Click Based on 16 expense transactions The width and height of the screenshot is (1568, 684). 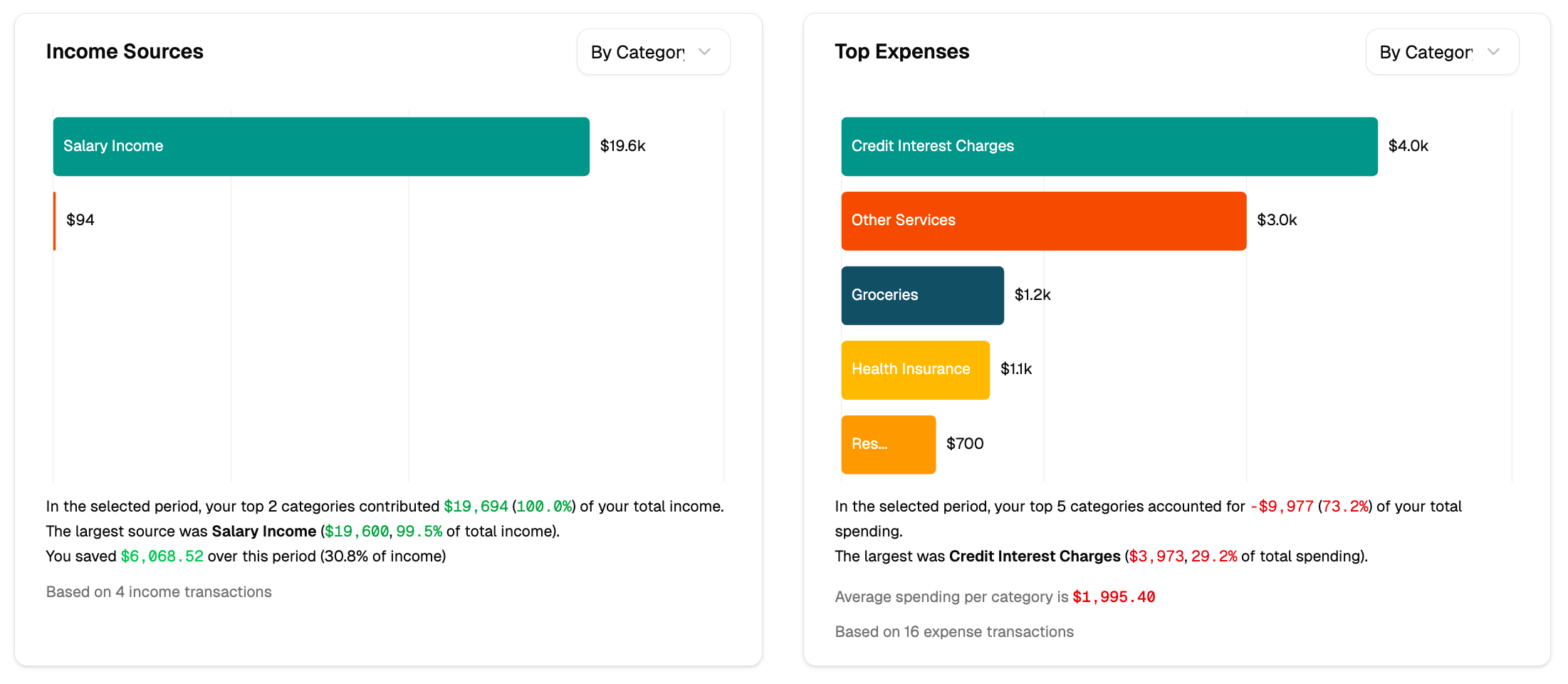[x=954, y=631]
